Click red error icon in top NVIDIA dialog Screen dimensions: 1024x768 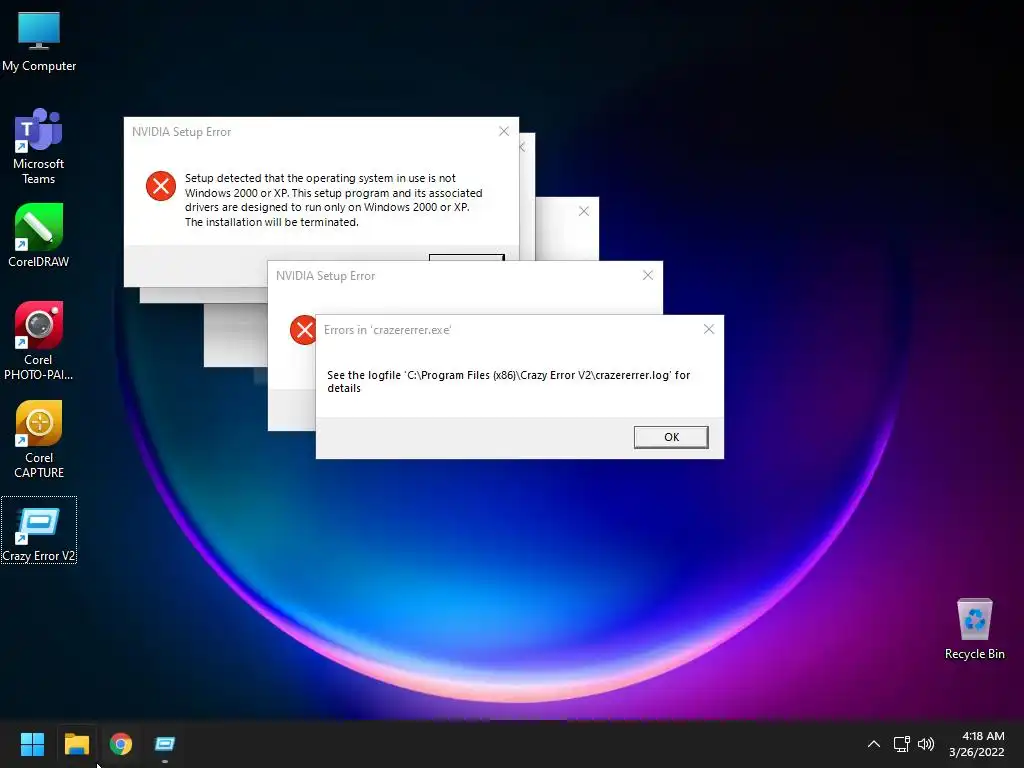tap(161, 186)
